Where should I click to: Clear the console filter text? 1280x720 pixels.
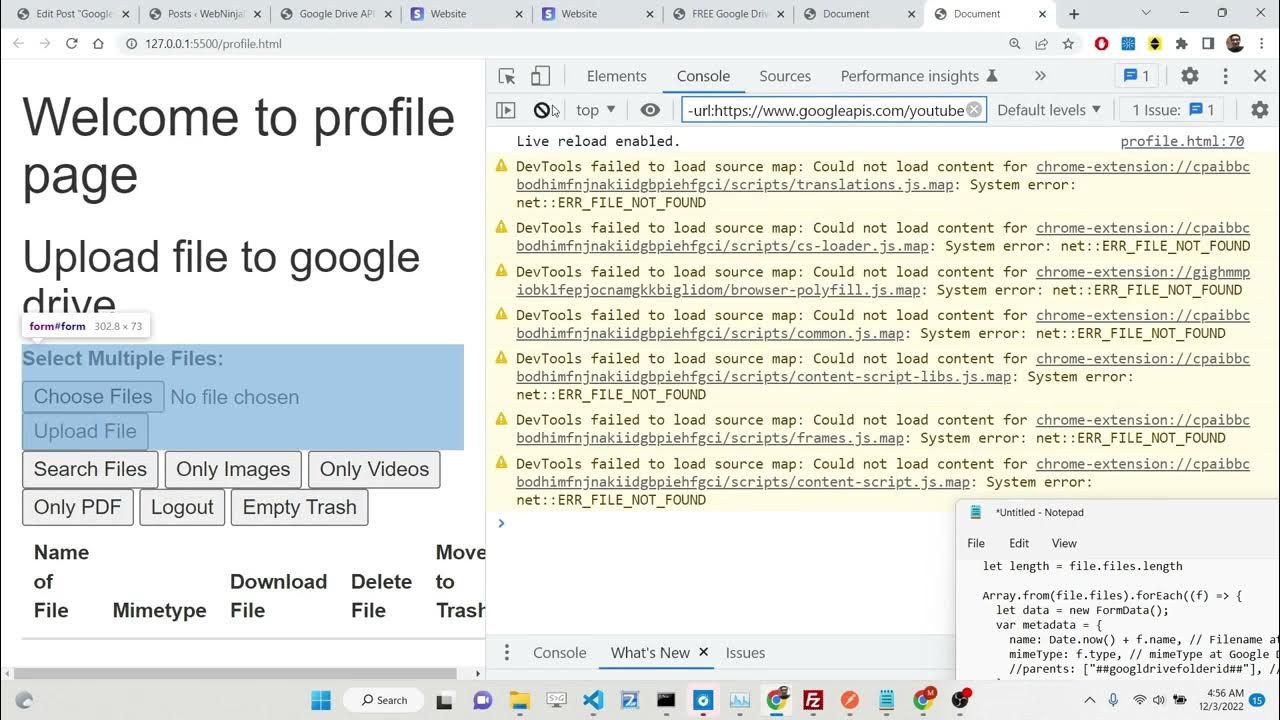click(x=973, y=110)
